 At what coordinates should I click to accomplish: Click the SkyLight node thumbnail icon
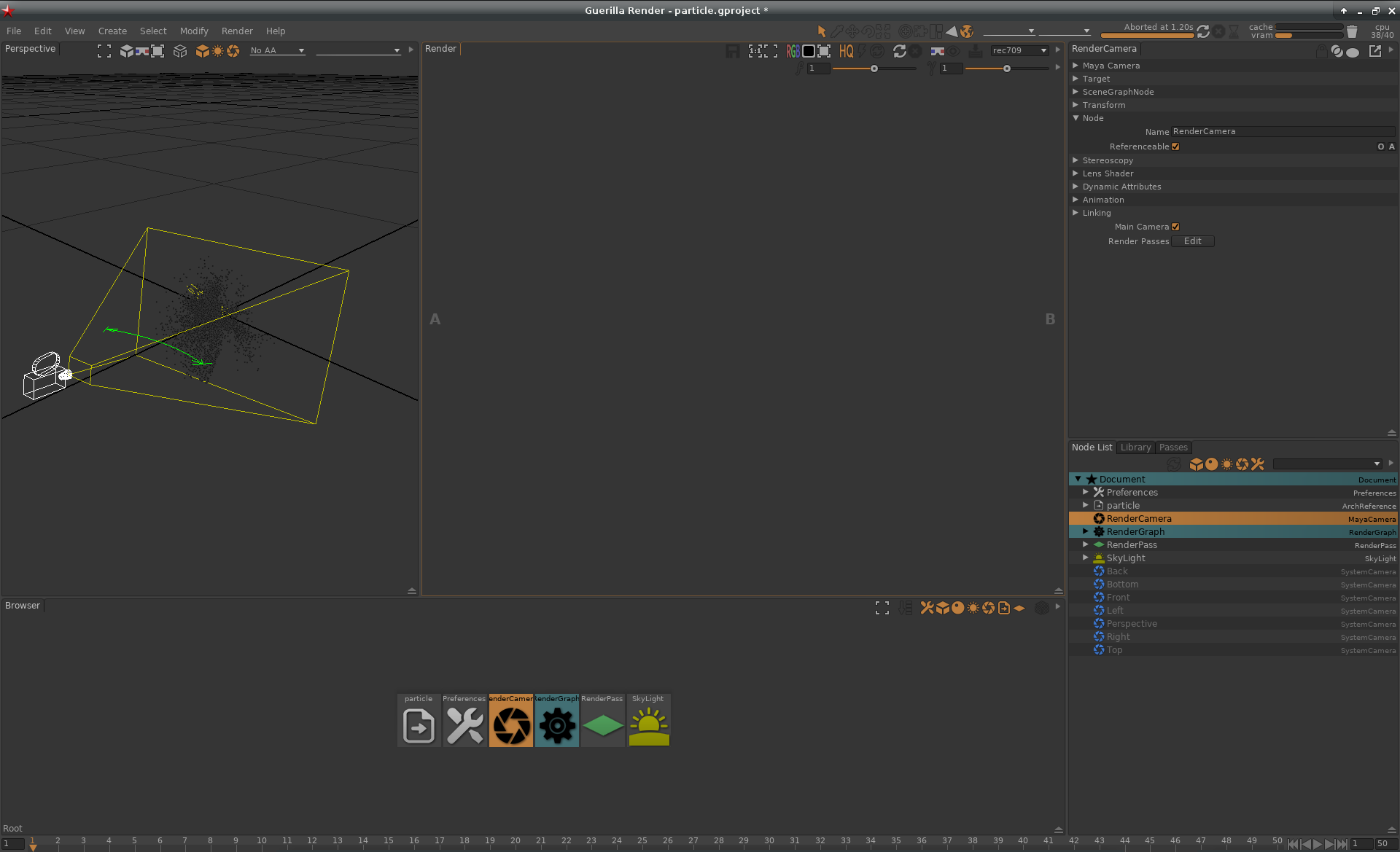tap(648, 726)
